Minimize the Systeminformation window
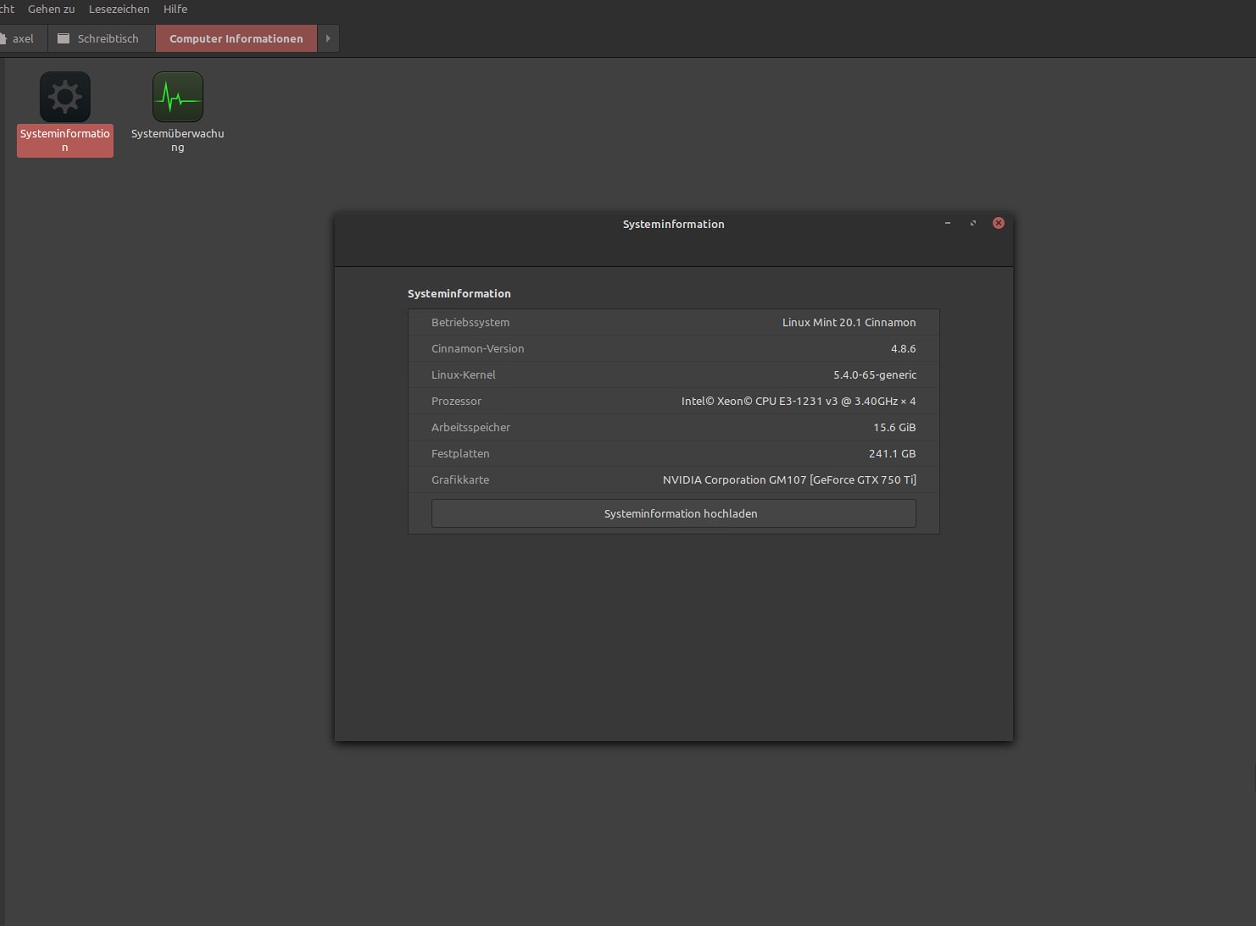1256x926 pixels. (x=947, y=223)
